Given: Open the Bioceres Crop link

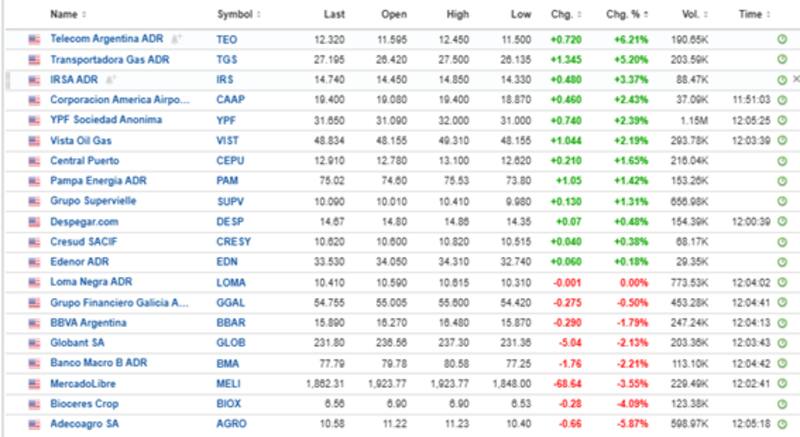Looking at the screenshot, I should (84, 403).
